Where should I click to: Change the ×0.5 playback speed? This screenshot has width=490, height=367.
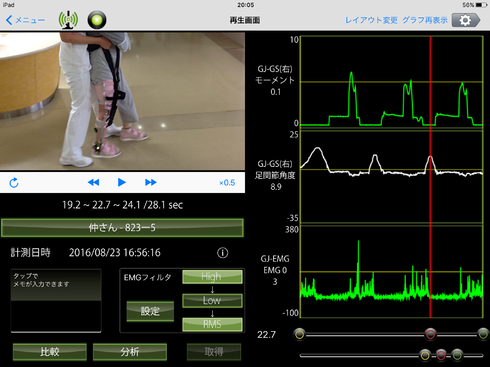pos(227,183)
